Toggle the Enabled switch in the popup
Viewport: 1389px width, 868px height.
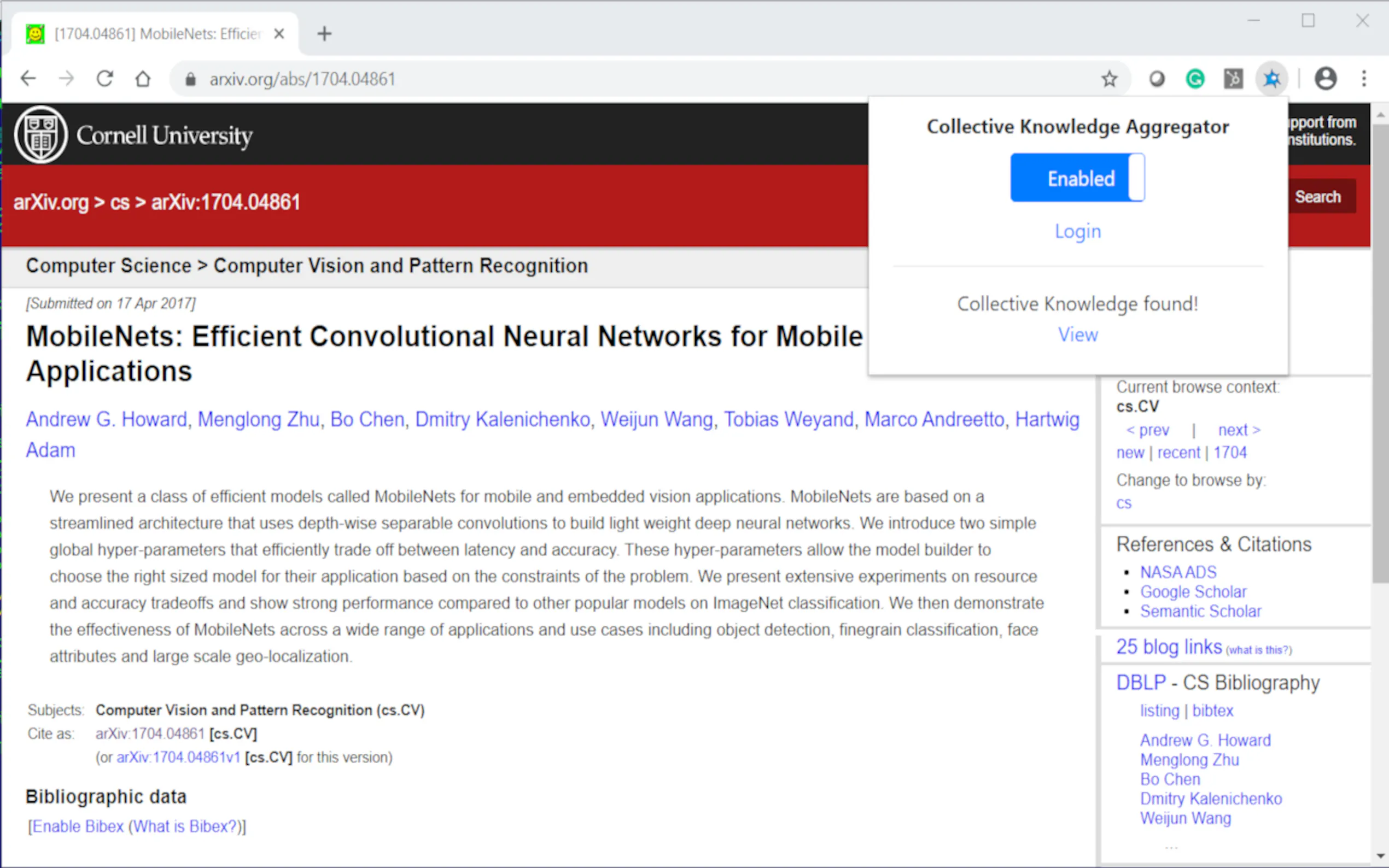pos(1078,178)
